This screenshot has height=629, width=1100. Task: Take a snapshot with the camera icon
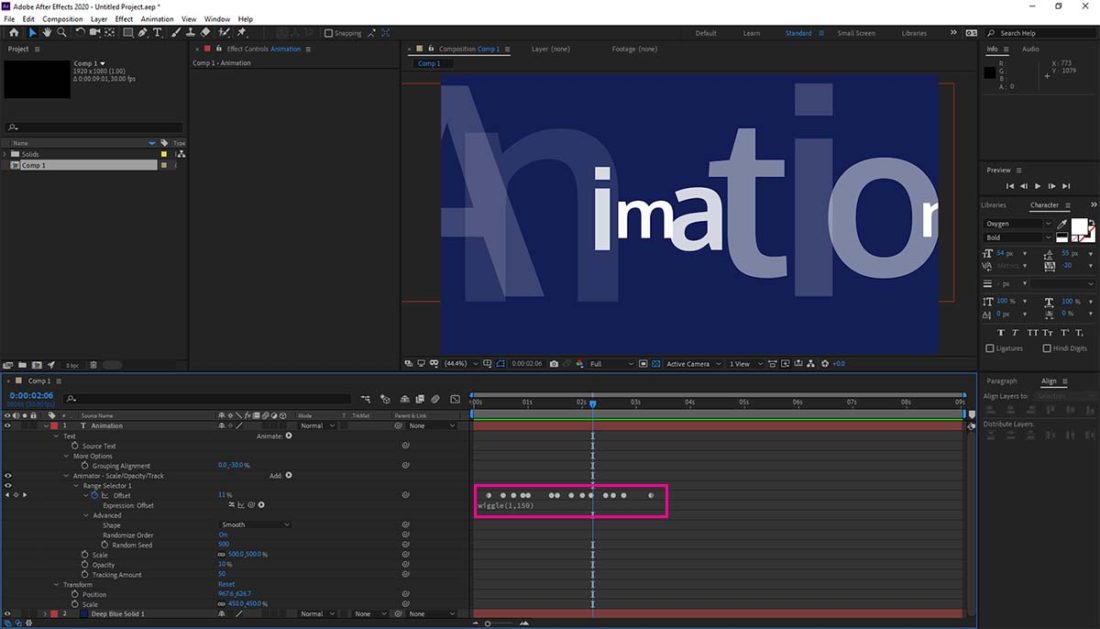tap(554, 364)
